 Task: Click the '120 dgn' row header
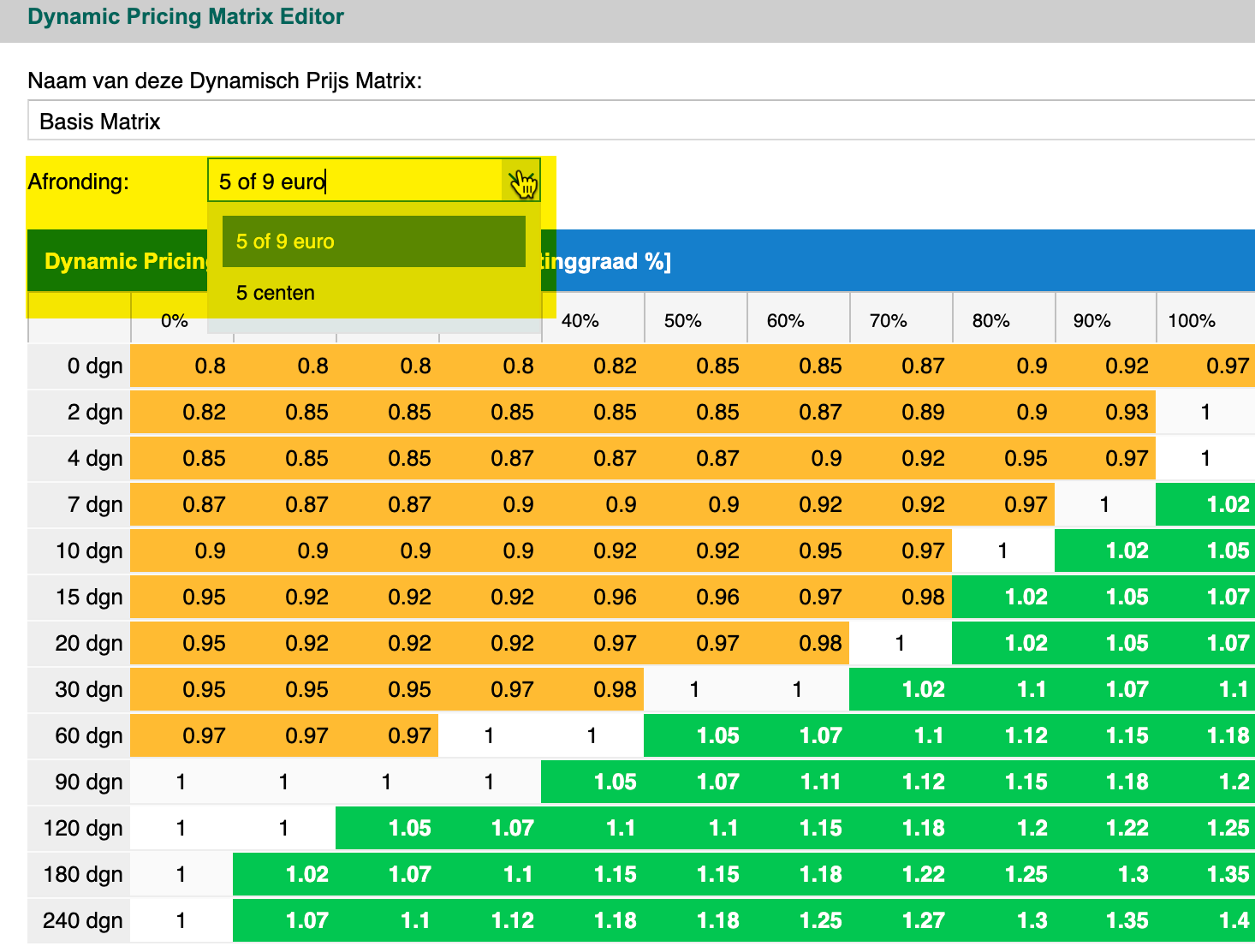pyautogui.click(x=79, y=828)
